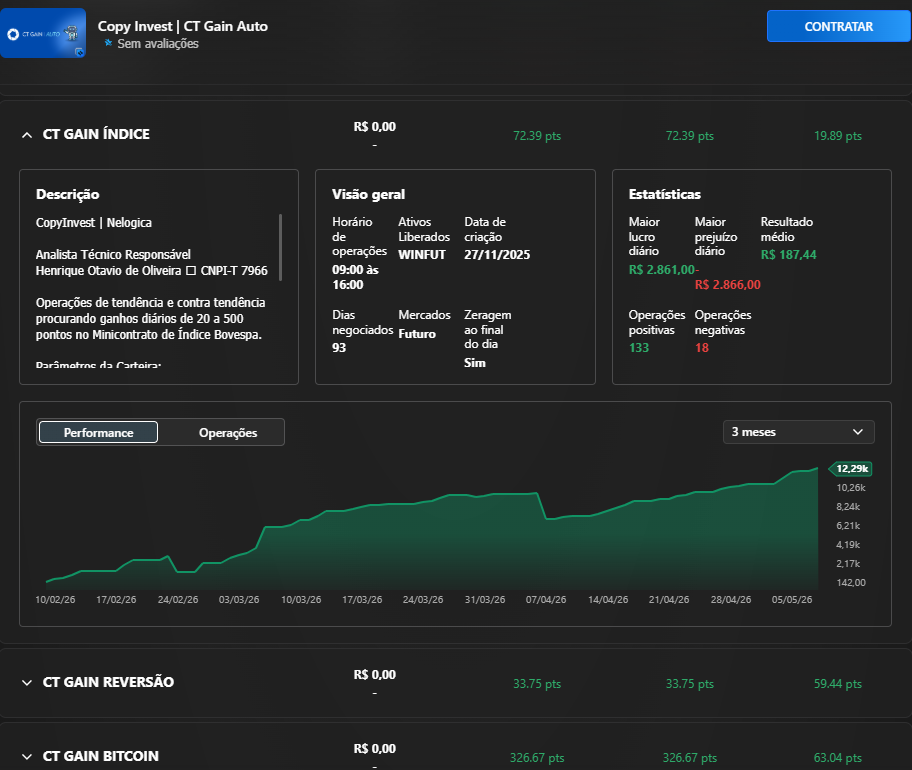Click the 05/05/26 chart axis date

coord(792,600)
